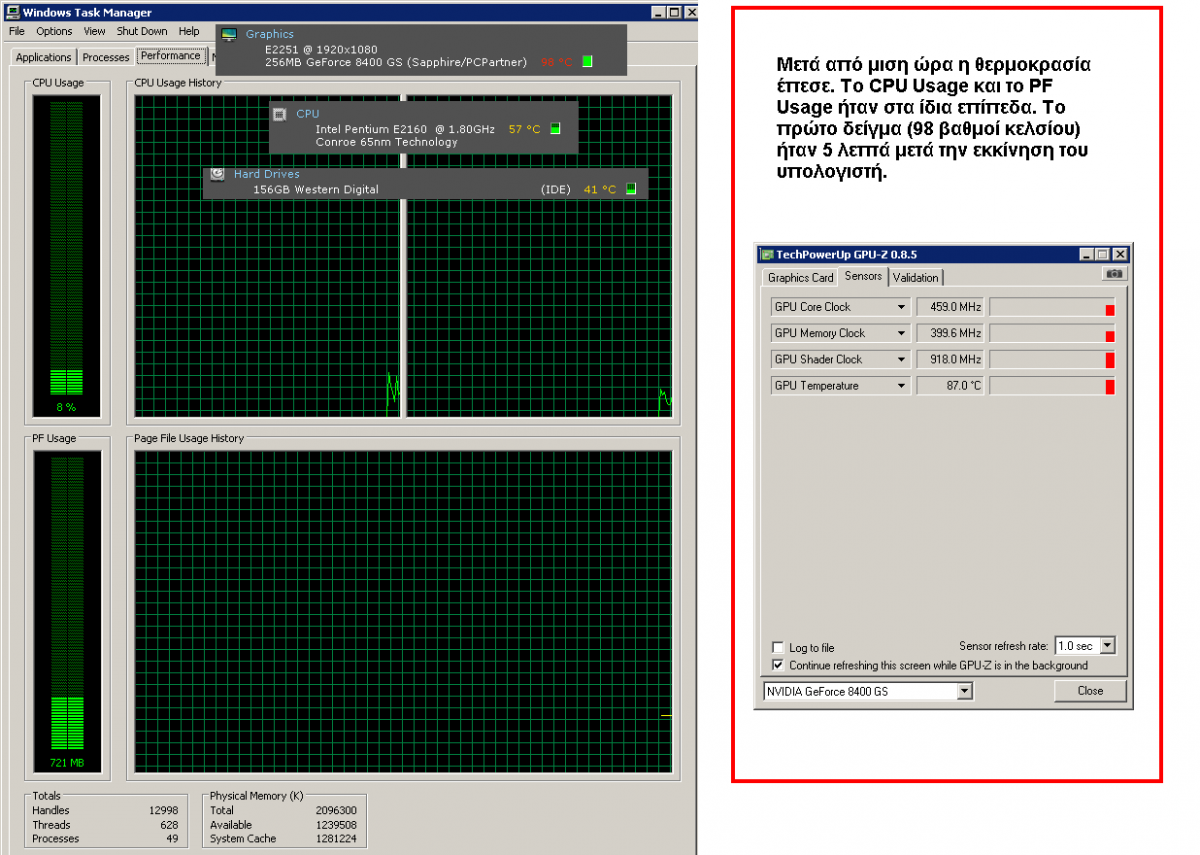This screenshot has height=855, width=1200.
Task: Click the Handles count 12998
Action: (x=162, y=810)
